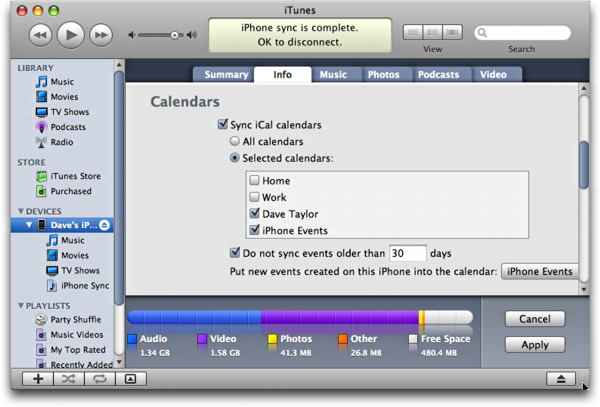600x407 pixels.
Task: Open Music in the Library
Action: (x=55, y=82)
